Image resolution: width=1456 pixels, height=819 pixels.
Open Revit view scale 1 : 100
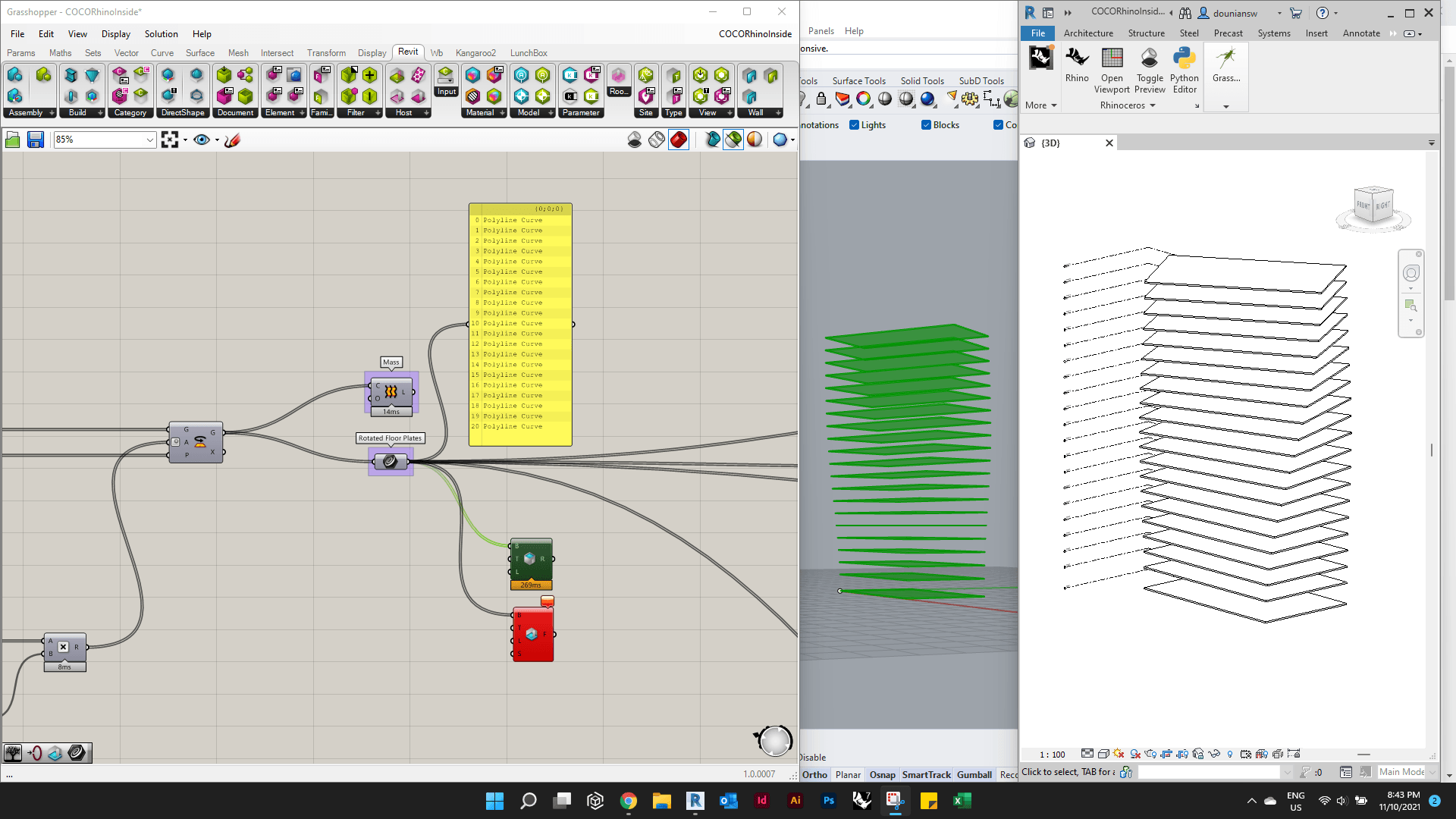point(1052,755)
